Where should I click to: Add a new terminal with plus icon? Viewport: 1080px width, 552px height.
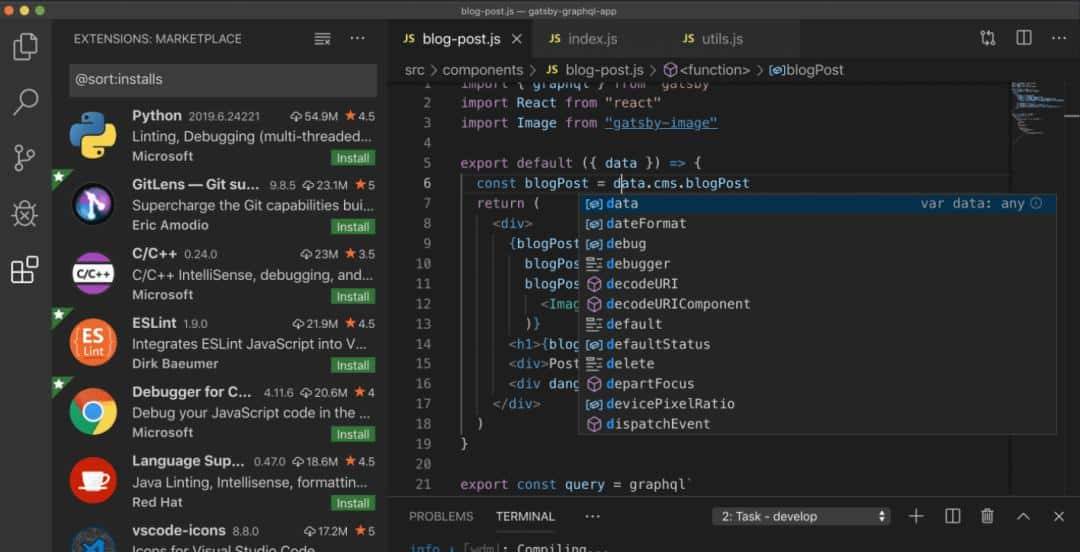916,516
